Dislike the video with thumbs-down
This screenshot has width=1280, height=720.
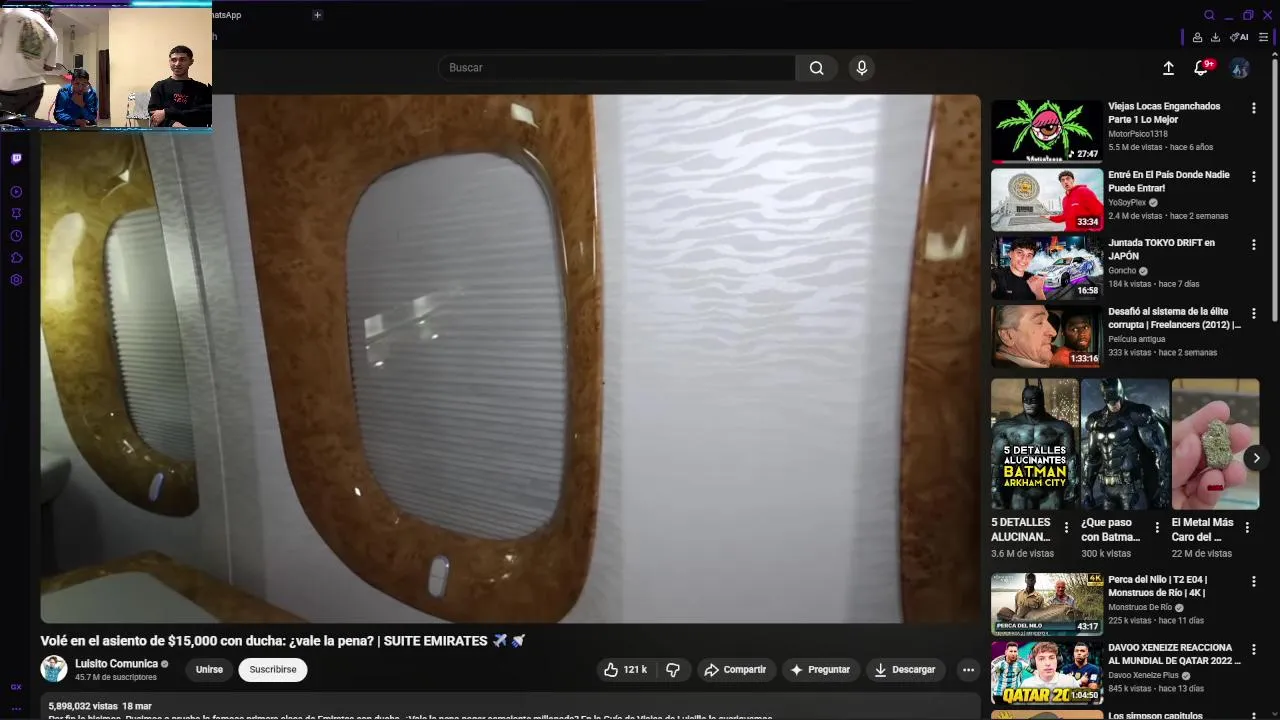click(673, 670)
